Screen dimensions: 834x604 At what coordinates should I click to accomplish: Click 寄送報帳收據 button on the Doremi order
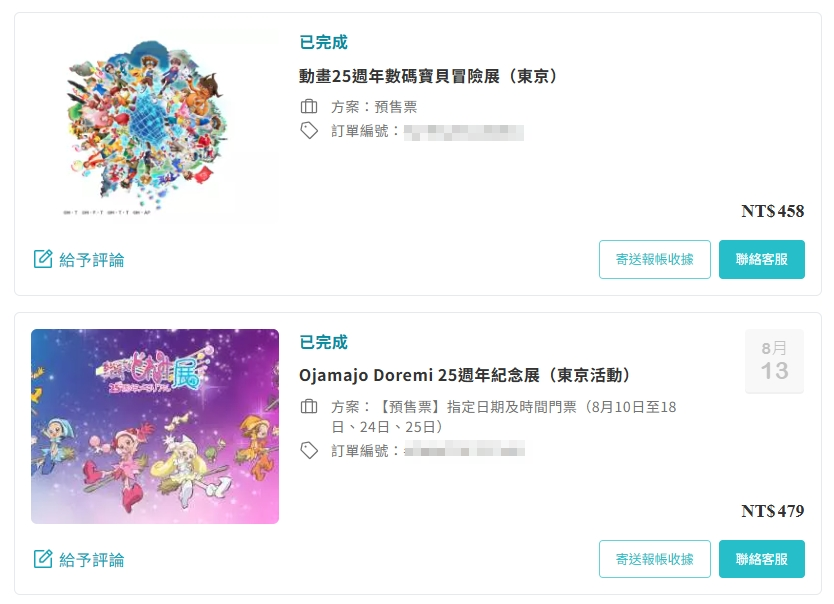tap(655, 559)
